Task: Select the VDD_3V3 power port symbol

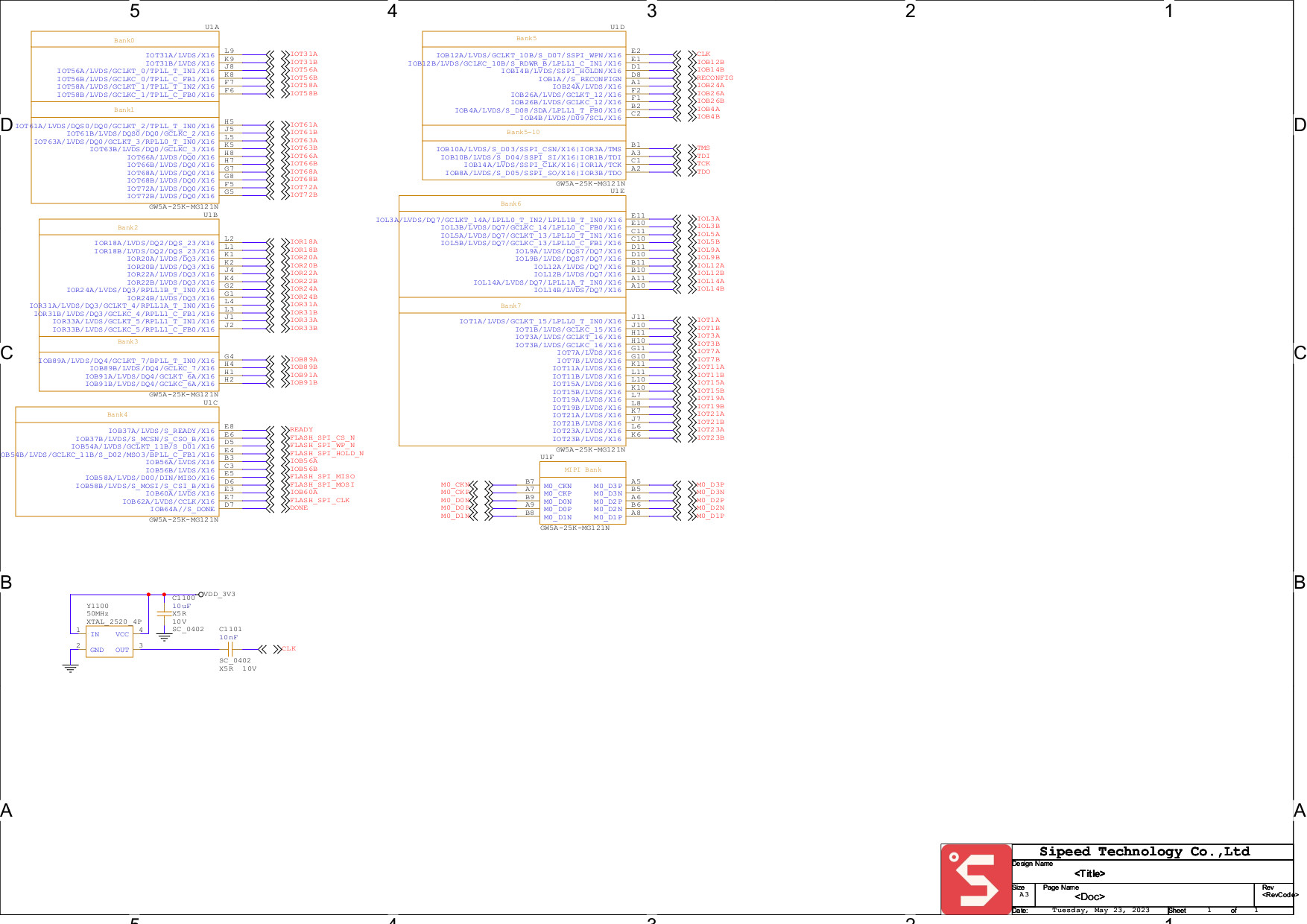Action: [201, 595]
